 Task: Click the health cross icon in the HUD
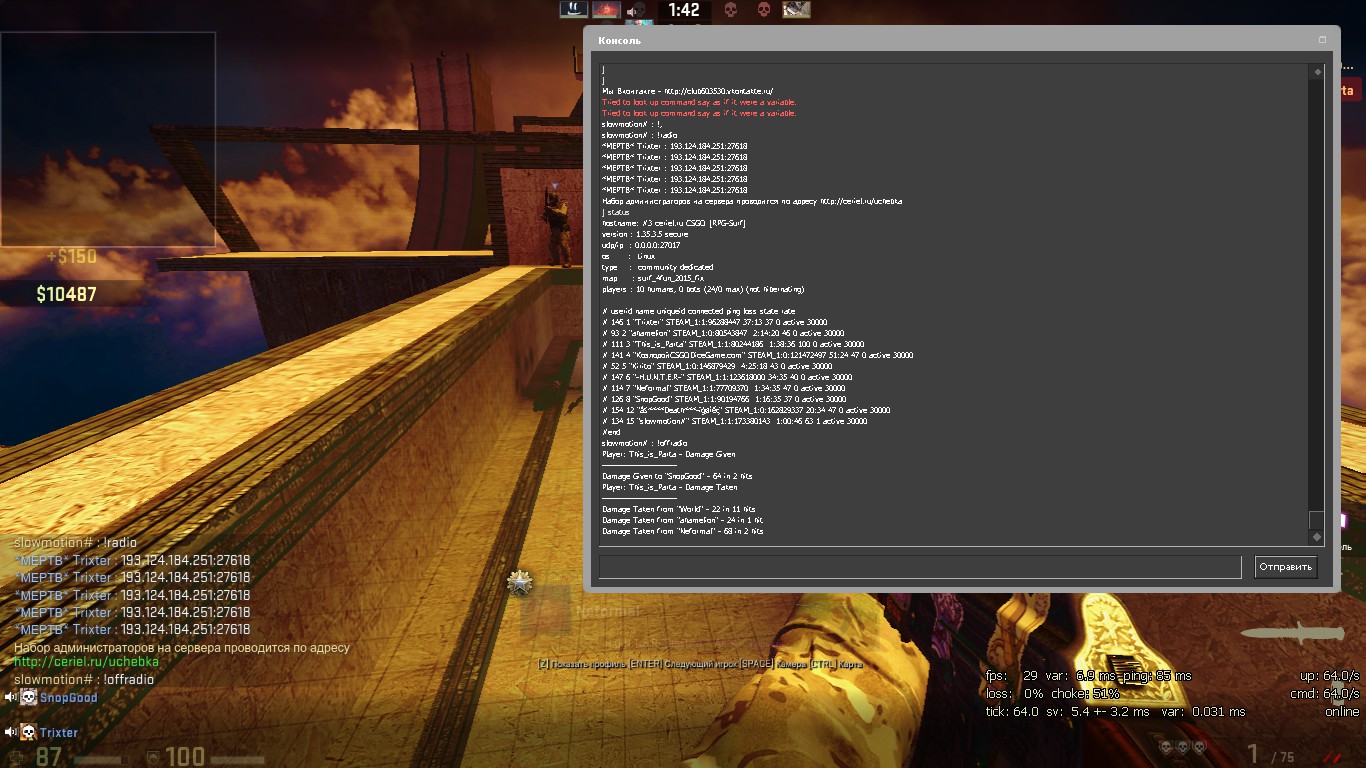tap(18, 758)
